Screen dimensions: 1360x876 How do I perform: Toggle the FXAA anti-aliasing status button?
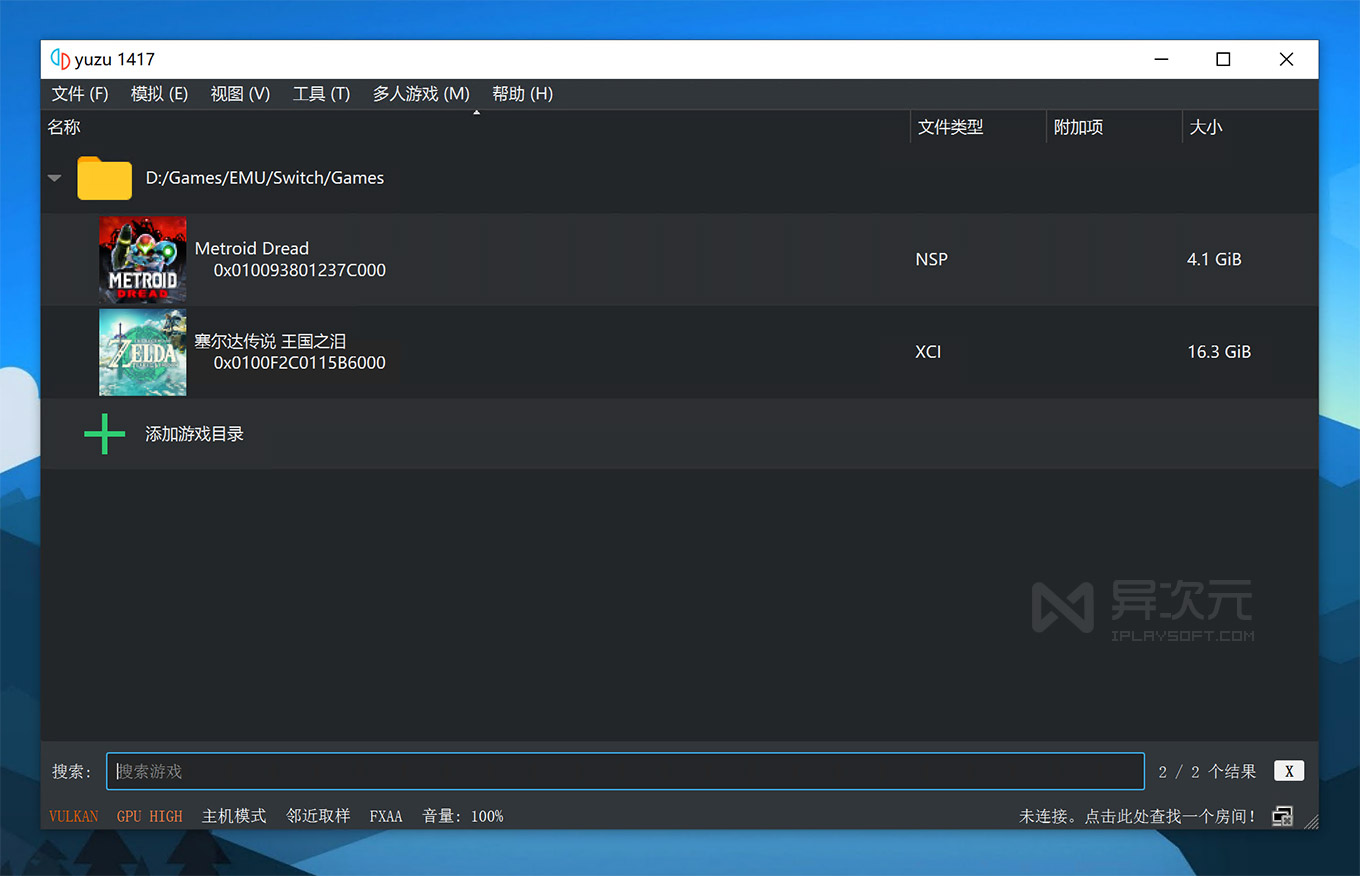pos(386,816)
